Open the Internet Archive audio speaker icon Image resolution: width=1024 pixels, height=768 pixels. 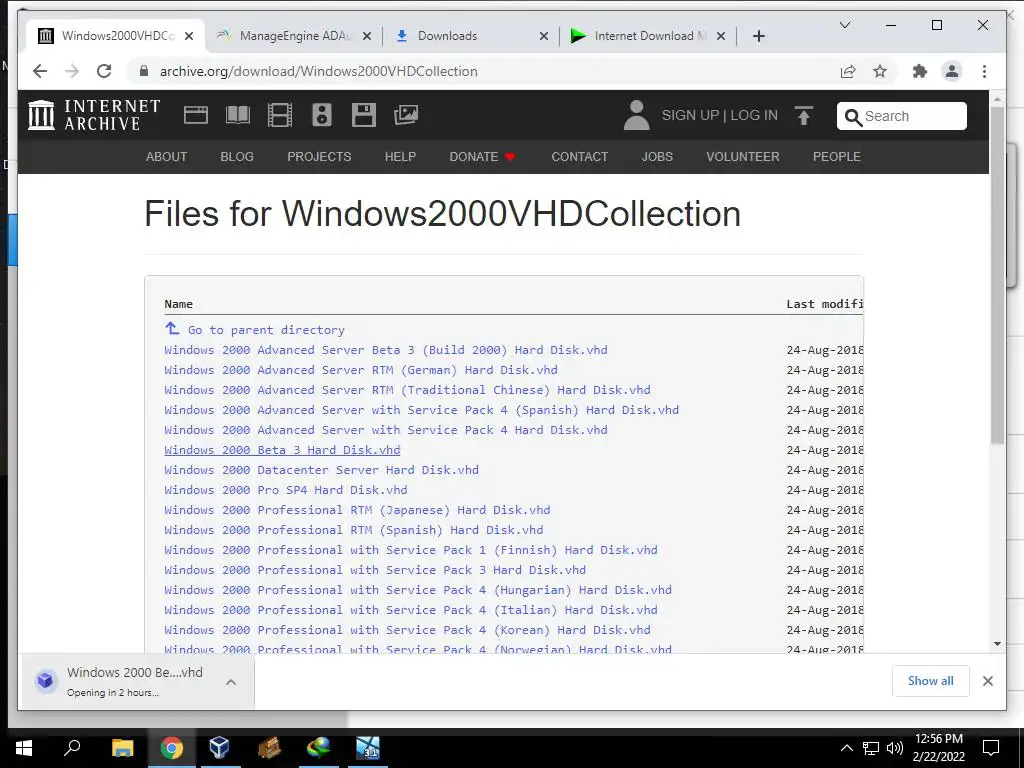pyautogui.click(x=321, y=115)
